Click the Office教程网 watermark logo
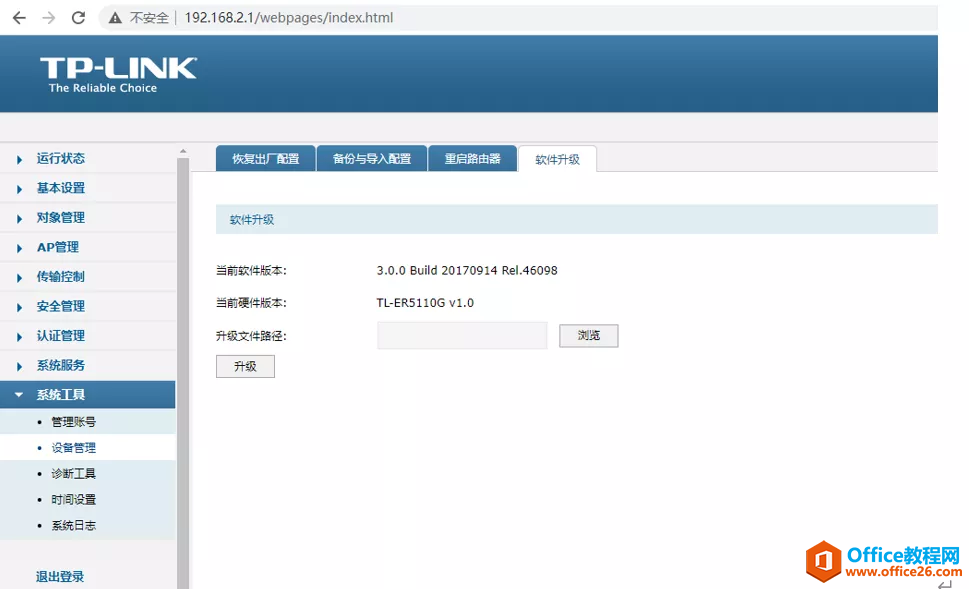Screen dimensions: 969x589 884,561
